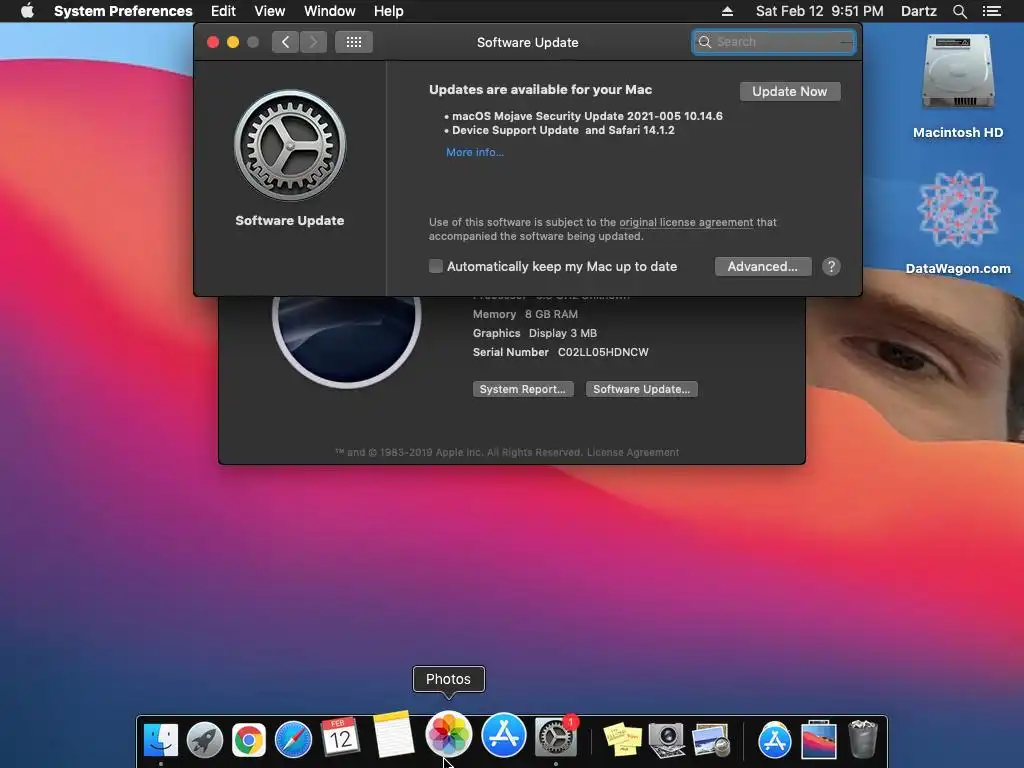Open Finder from the Dock
The width and height of the screenshot is (1024, 768).
pyautogui.click(x=161, y=739)
